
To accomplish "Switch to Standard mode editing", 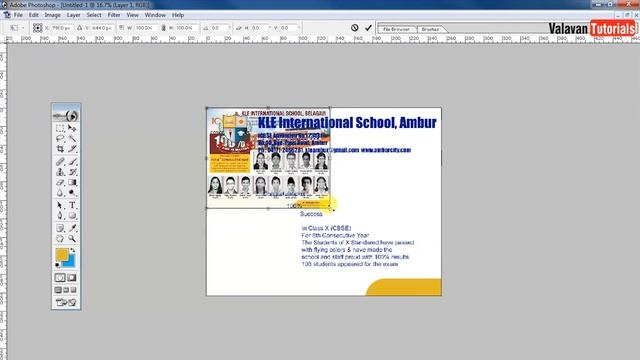I will [60, 278].
